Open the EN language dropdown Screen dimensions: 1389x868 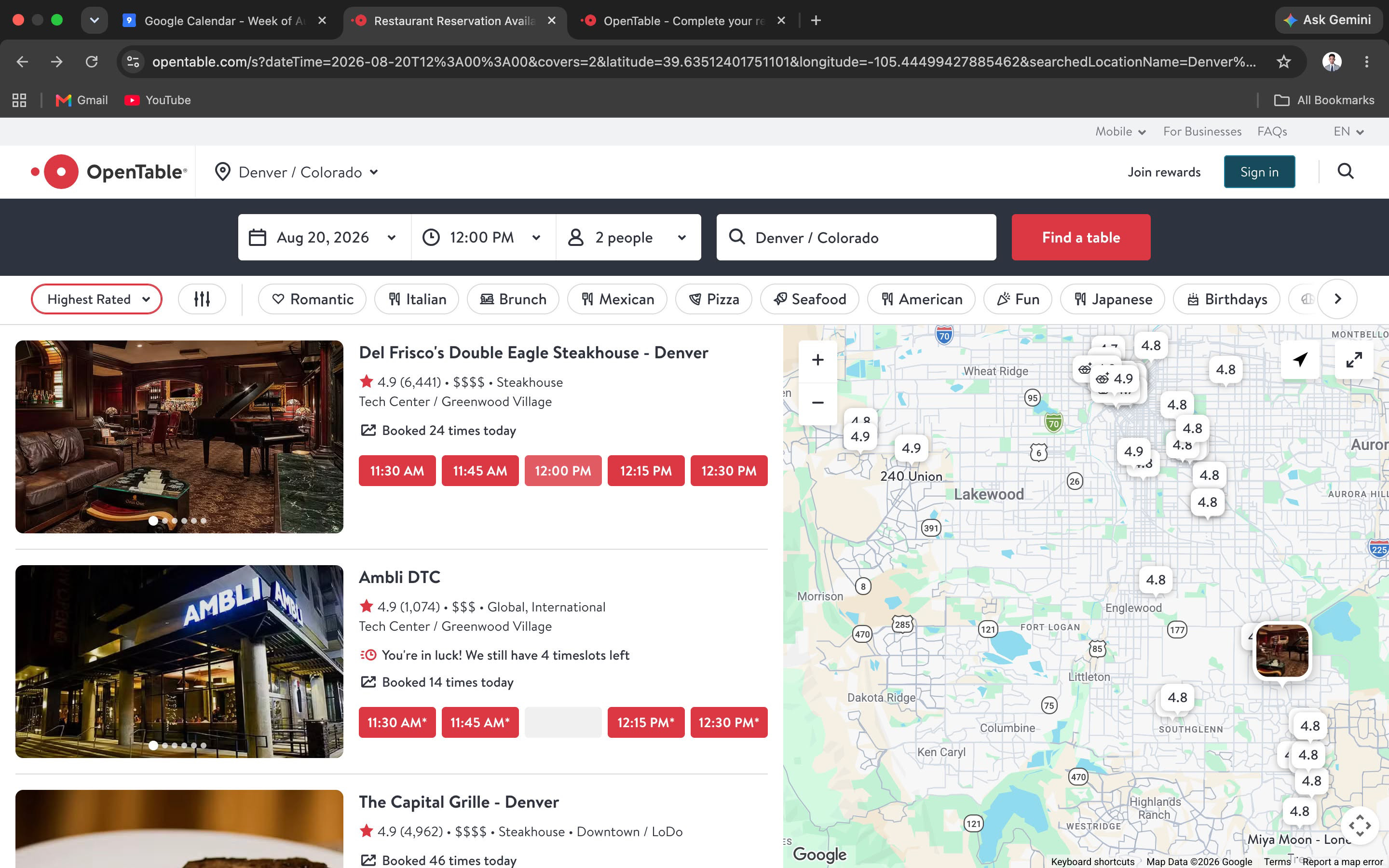tap(1348, 132)
